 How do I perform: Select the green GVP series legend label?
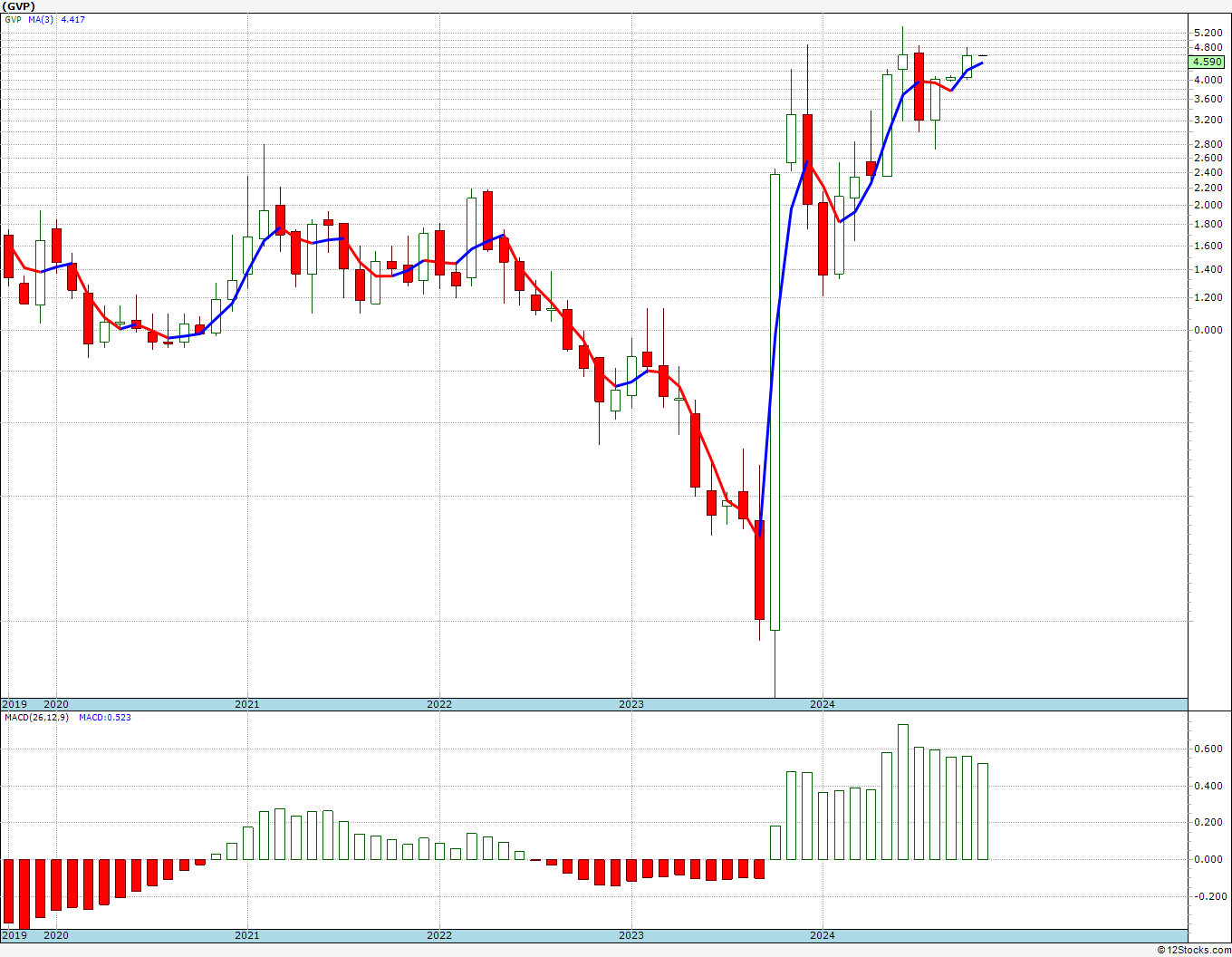[x=13, y=19]
